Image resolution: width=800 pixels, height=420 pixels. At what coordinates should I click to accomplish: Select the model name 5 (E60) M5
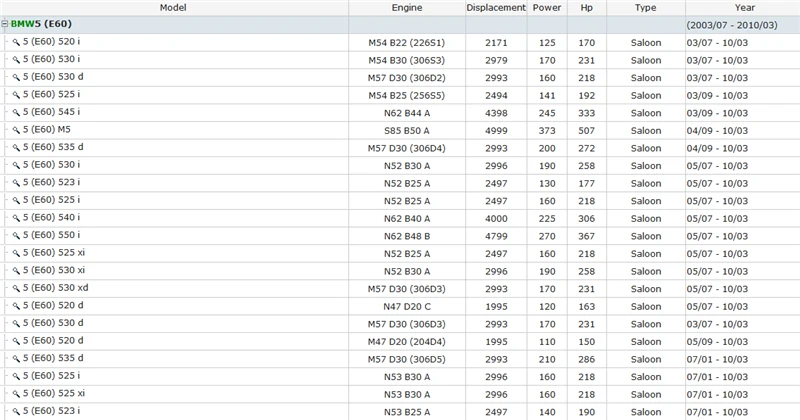tap(46, 130)
